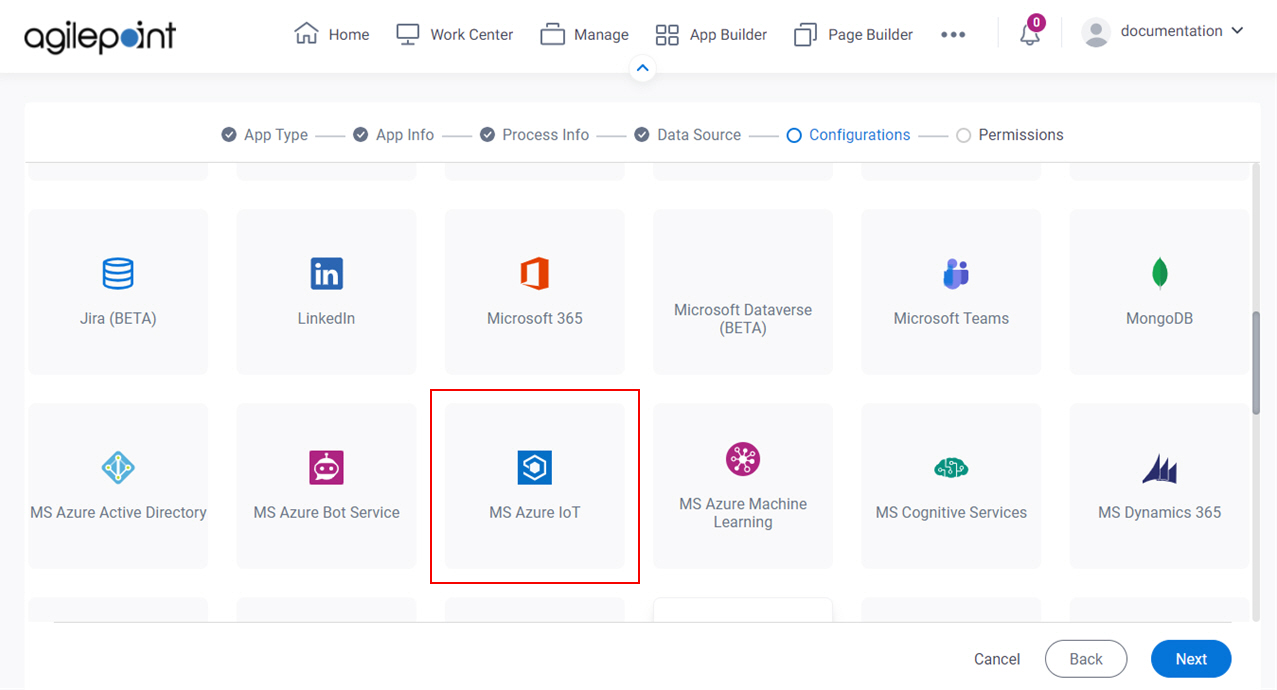Click the MongoDB label
Screen dimensions: 1277x690
point(1160,319)
